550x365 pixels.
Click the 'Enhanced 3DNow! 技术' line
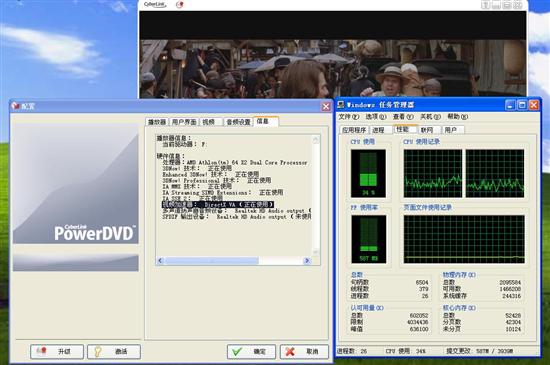(210, 175)
